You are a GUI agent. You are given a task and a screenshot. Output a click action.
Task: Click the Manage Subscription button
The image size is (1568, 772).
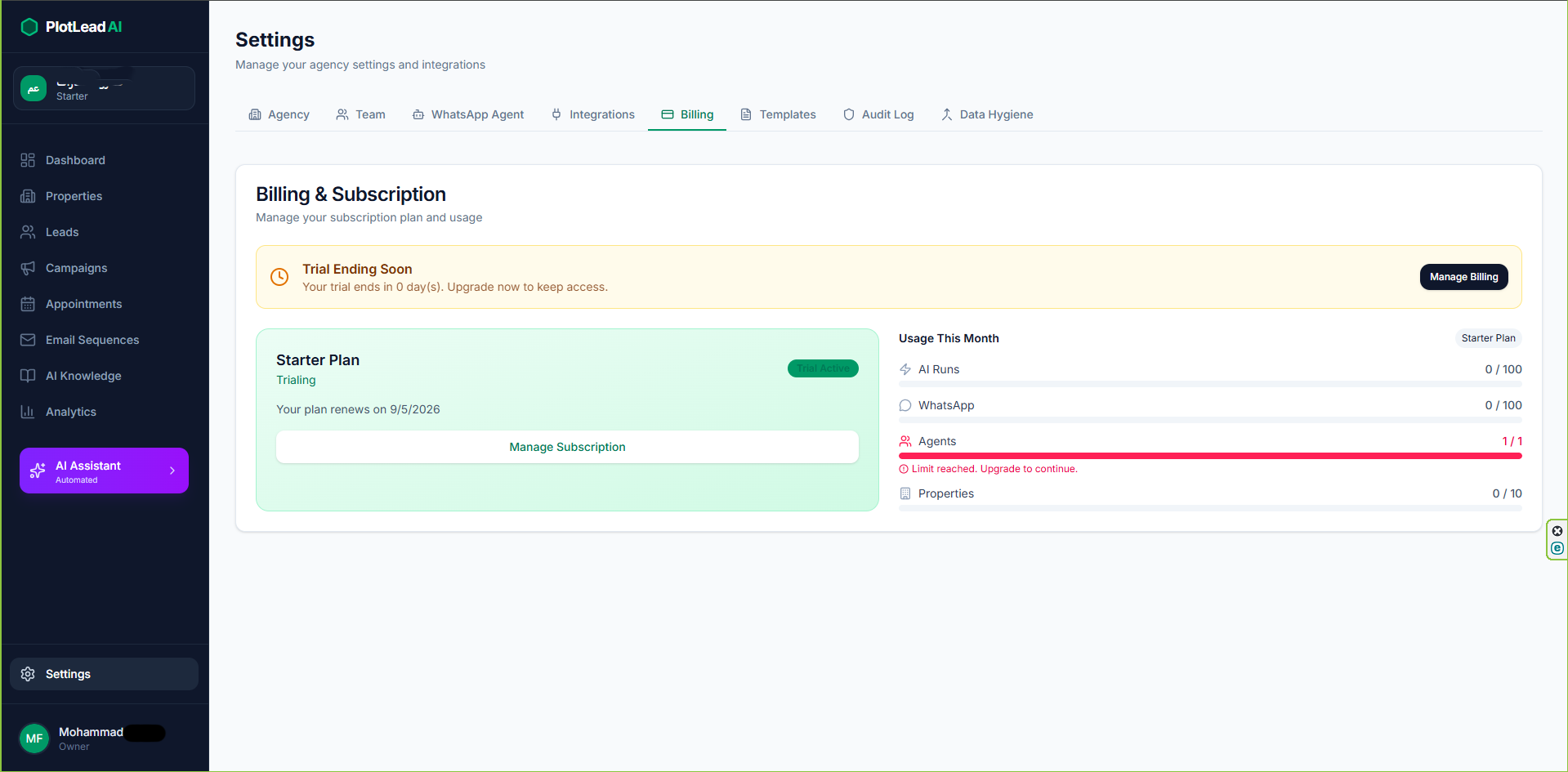click(567, 447)
